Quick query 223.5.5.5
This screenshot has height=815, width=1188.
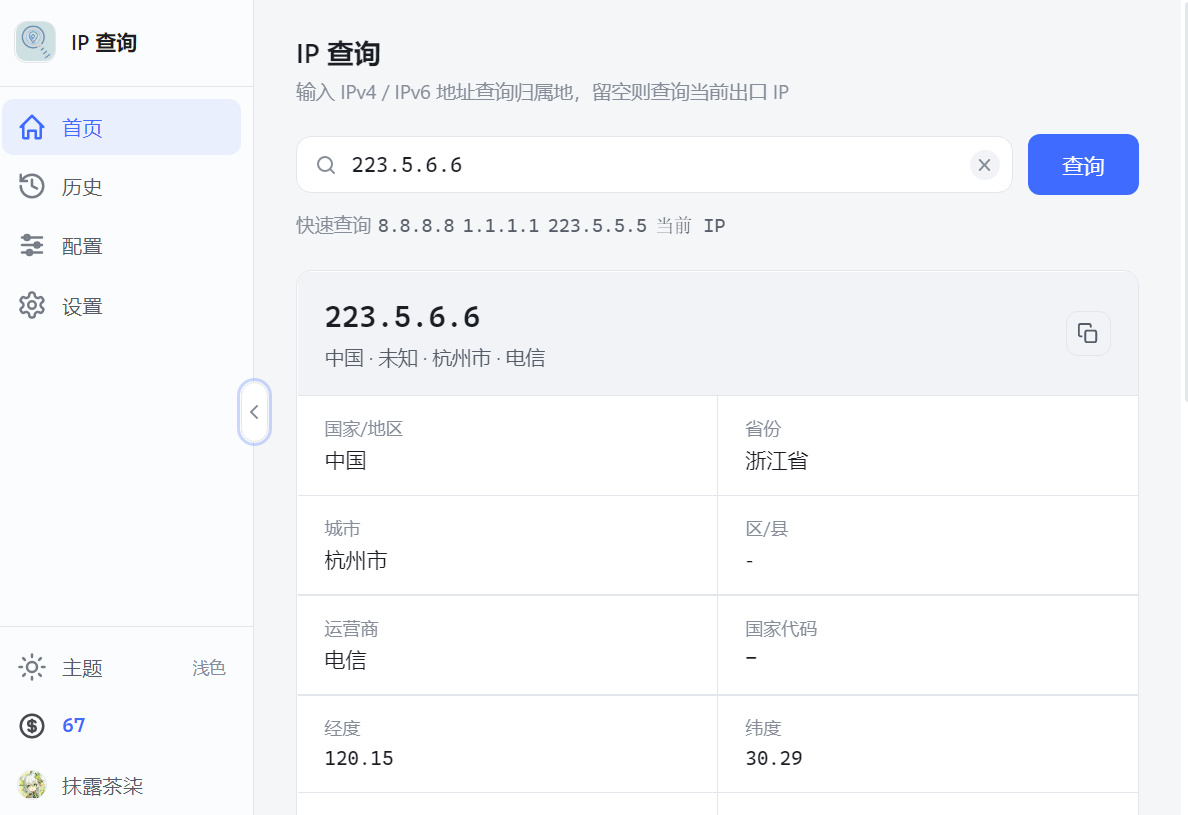(x=597, y=226)
